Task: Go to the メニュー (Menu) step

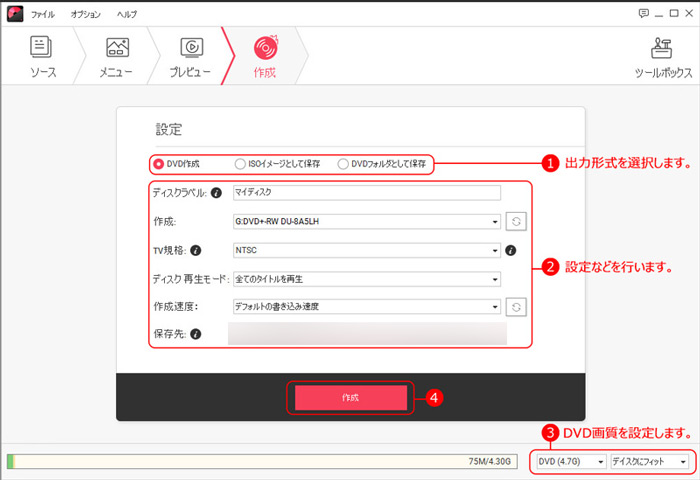Action: click(x=117, y=57)
